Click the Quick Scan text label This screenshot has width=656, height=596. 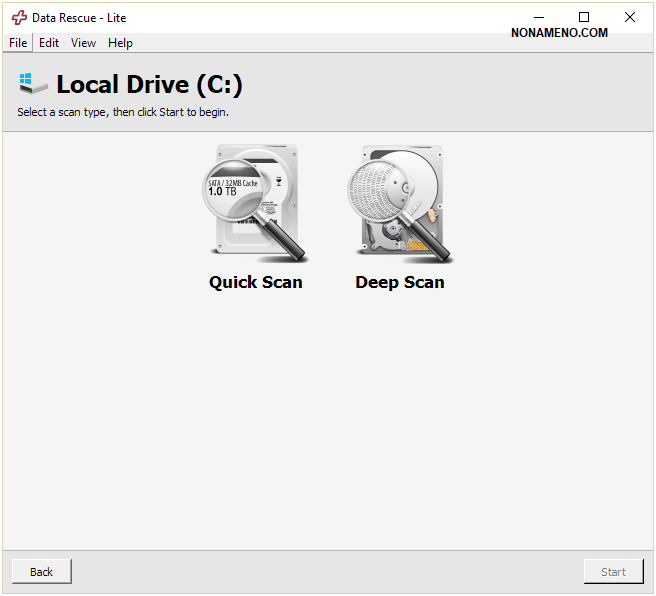[x=255, y=282]
